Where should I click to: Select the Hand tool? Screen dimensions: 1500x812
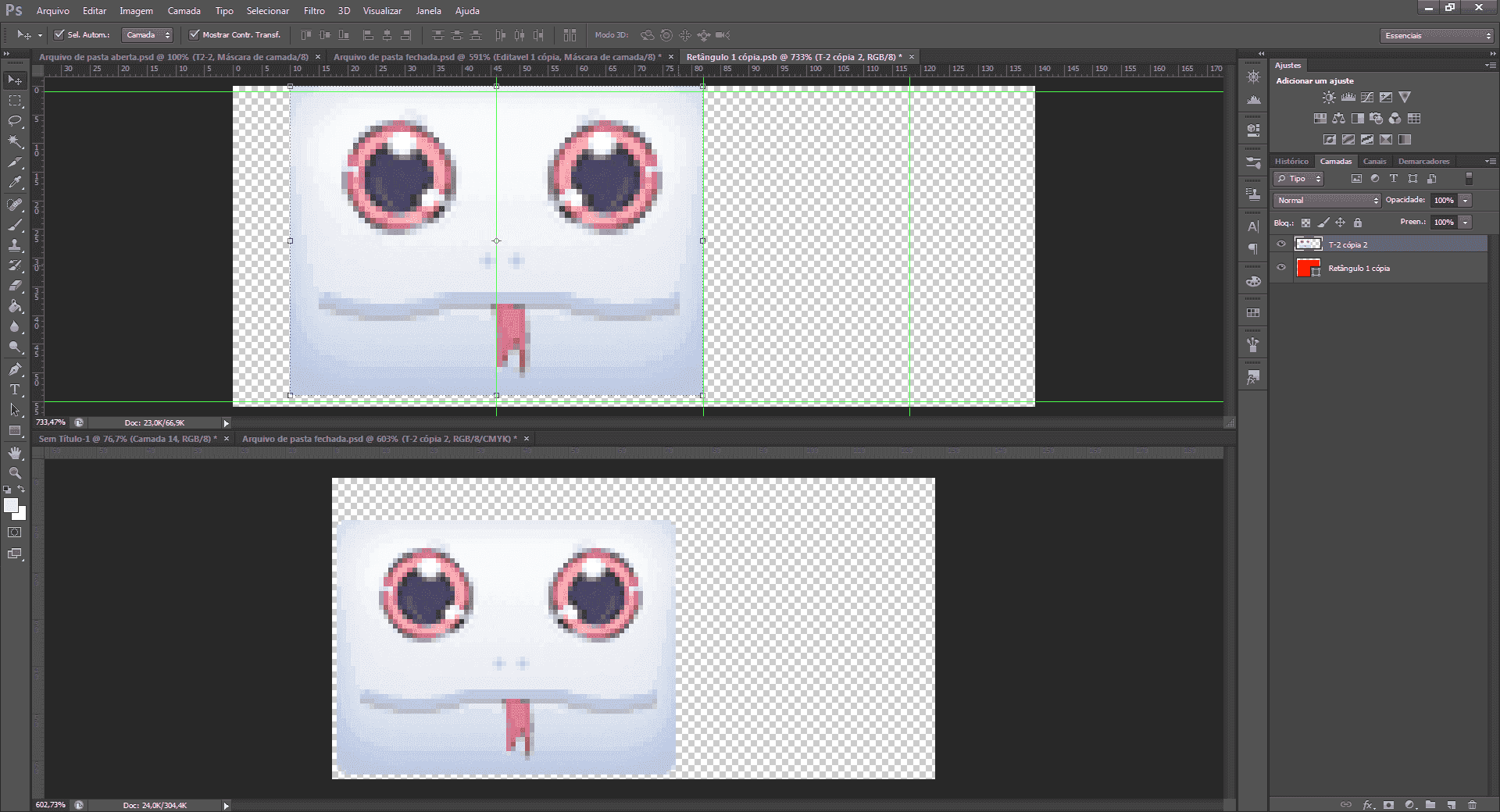[15, 453]
